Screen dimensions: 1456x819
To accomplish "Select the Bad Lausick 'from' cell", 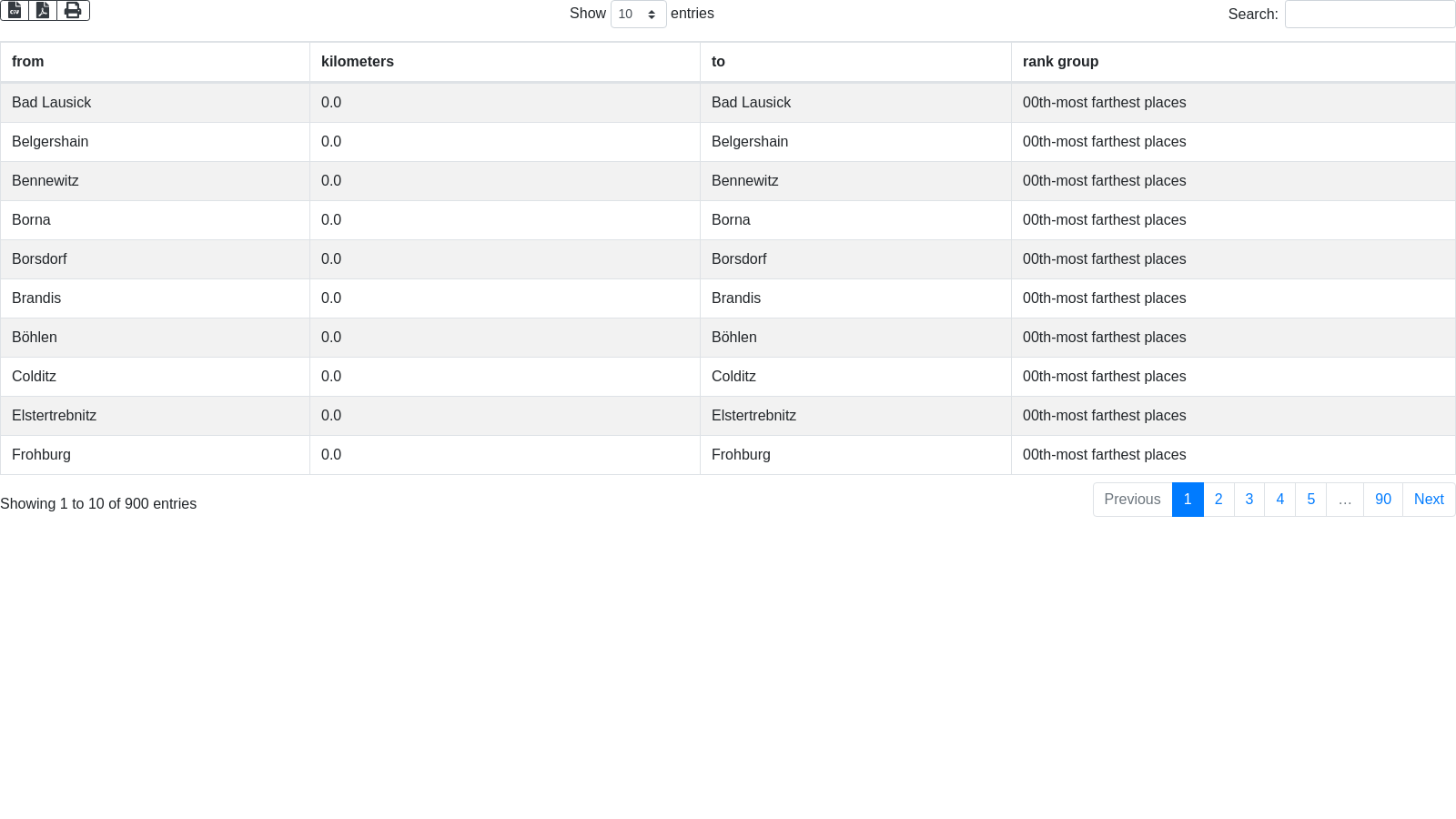I will (x=52, y=103).
